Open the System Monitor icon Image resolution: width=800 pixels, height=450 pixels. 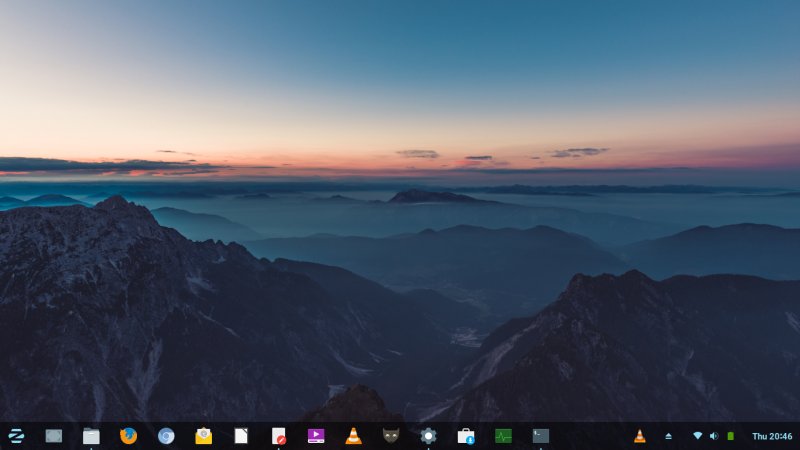tap(503, 436)
